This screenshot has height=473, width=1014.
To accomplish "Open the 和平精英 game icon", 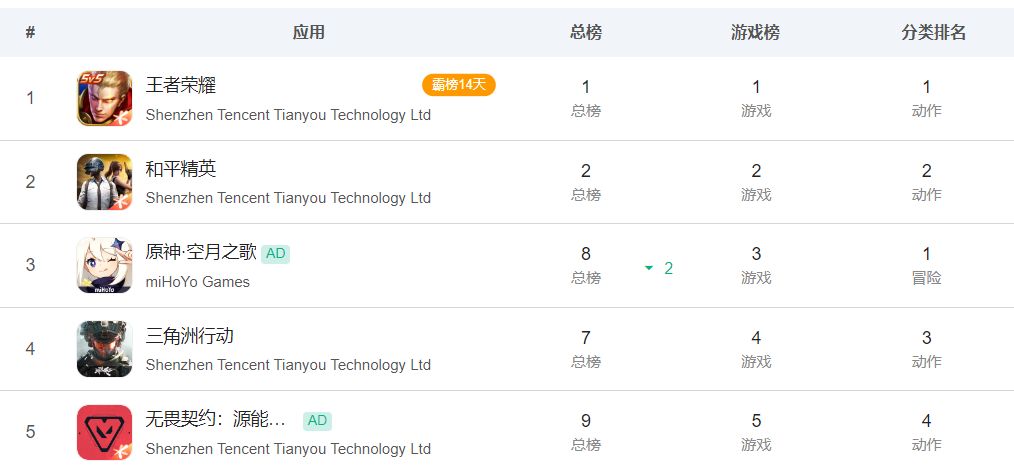I will tap(104, 182).
